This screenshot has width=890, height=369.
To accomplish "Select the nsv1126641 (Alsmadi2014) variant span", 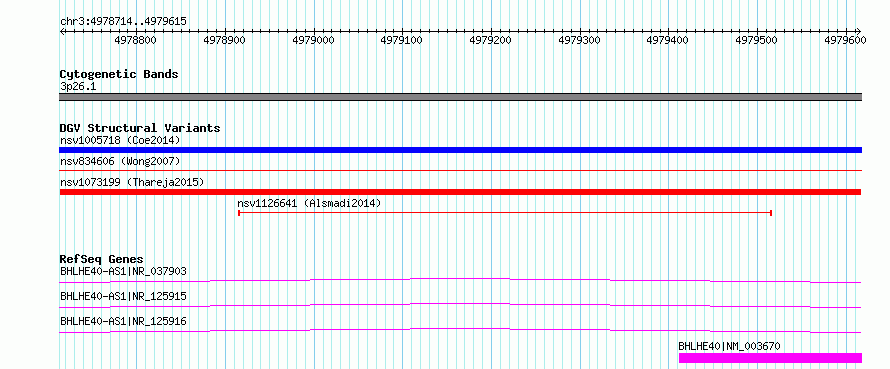I will [x=505, y=213].
